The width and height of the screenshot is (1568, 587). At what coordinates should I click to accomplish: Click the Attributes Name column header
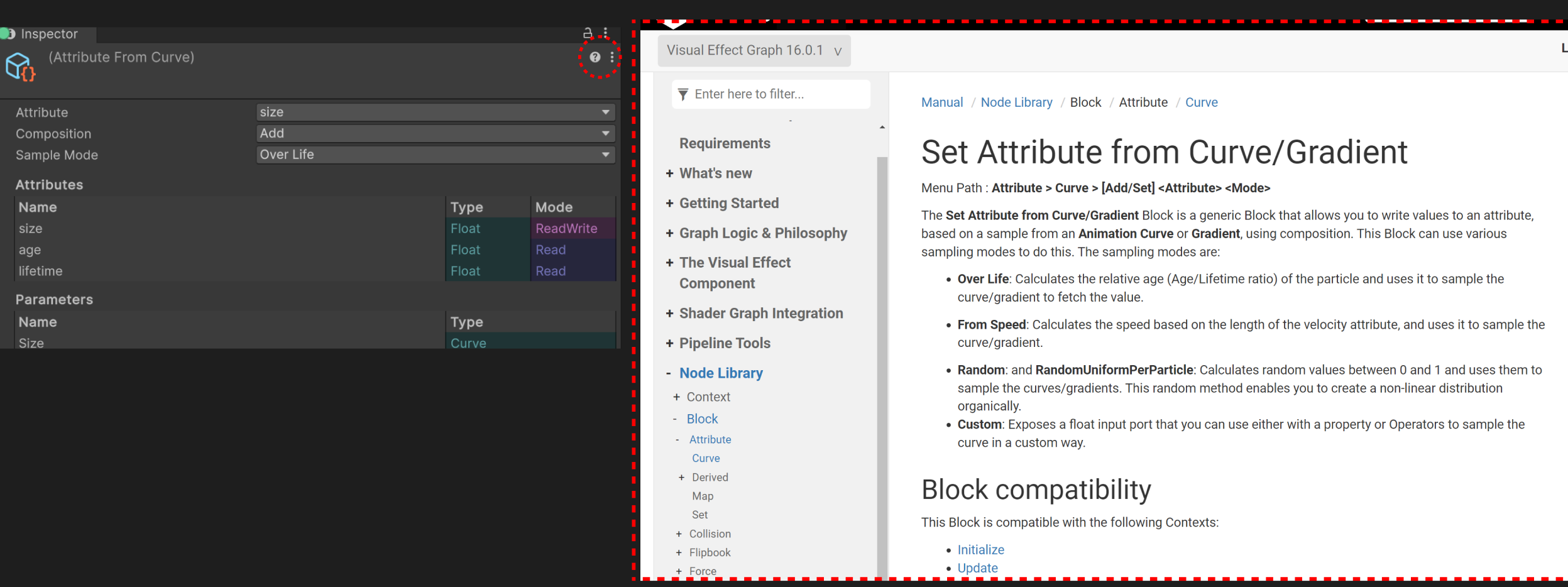[x=229, y=207]
